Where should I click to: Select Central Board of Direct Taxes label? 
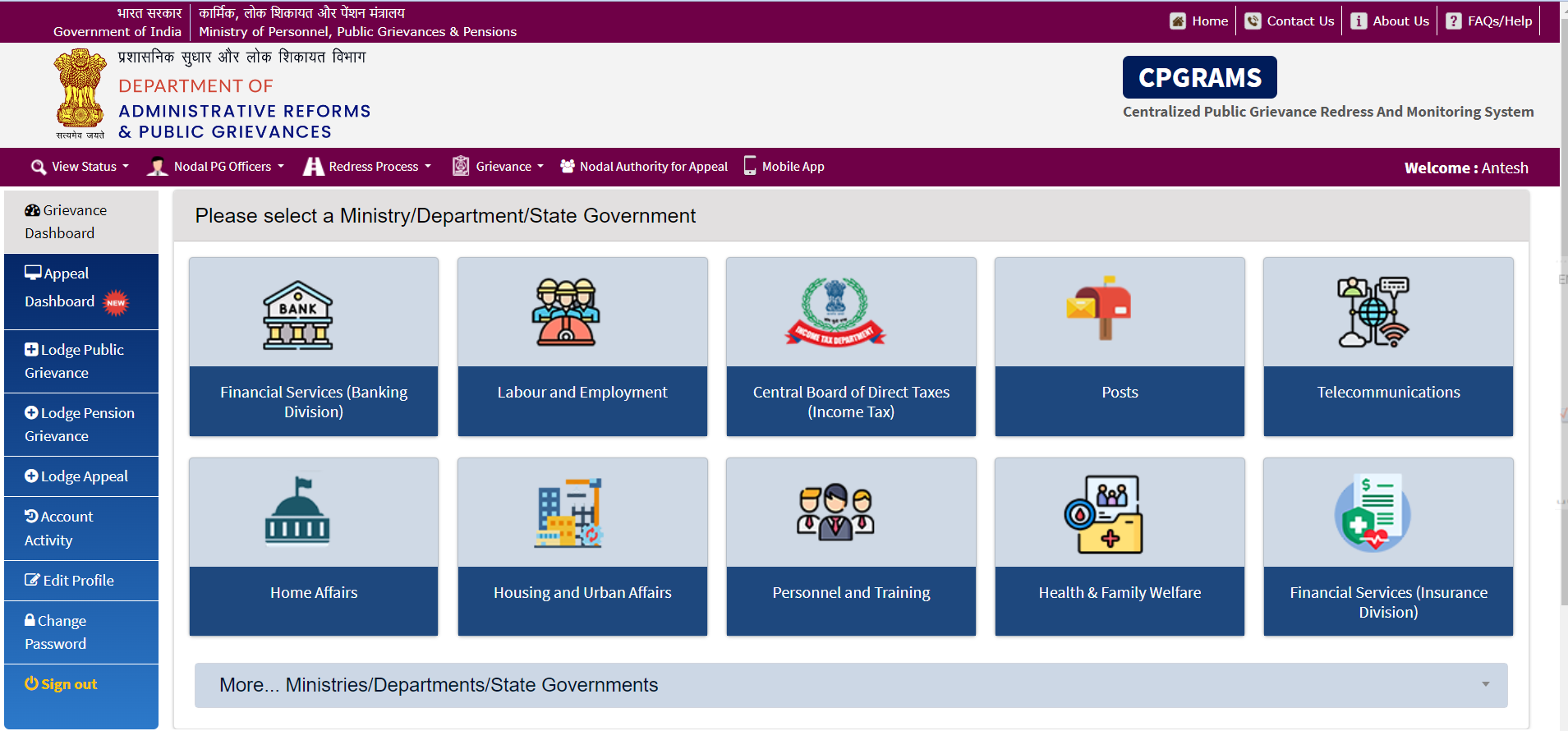pos(851,402)
